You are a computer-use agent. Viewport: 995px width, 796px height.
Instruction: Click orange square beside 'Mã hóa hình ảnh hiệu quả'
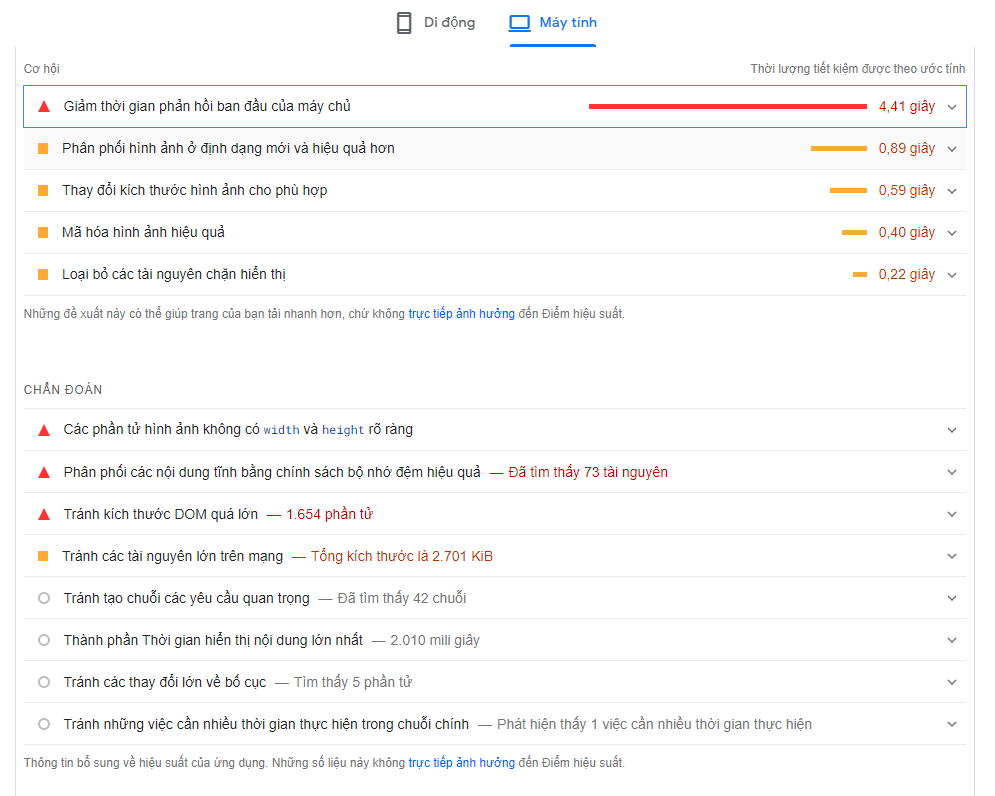[43, 232]
